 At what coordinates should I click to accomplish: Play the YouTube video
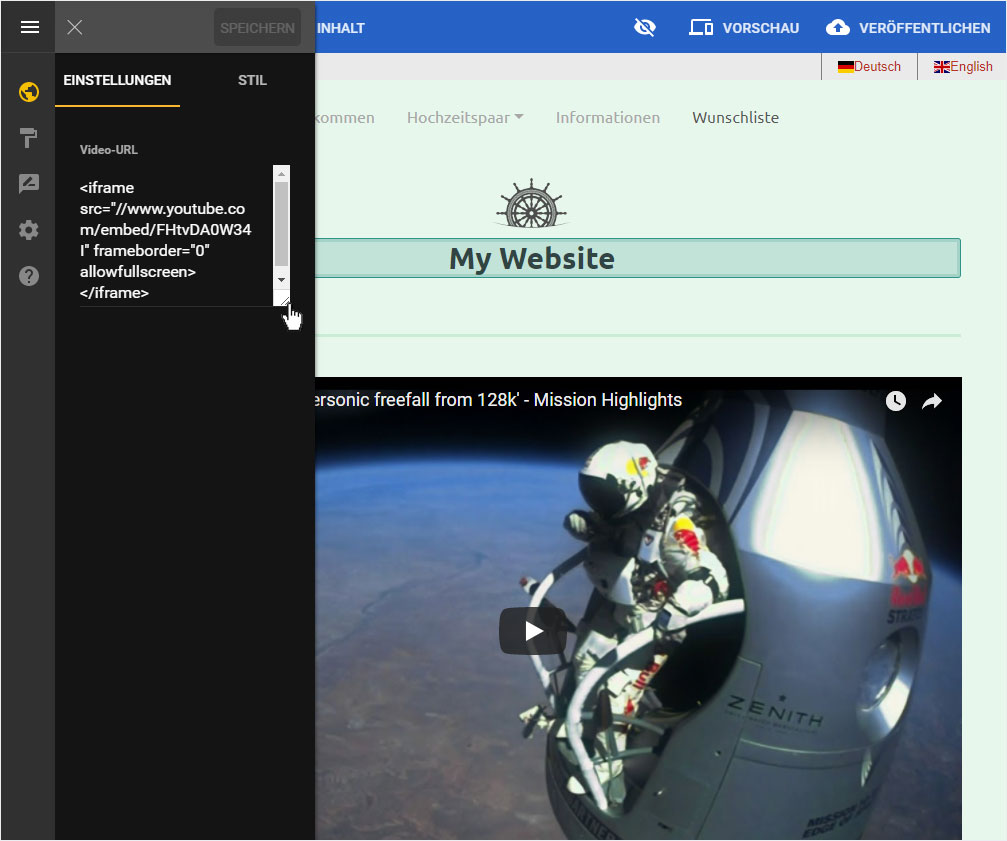(x=532, y=631)
